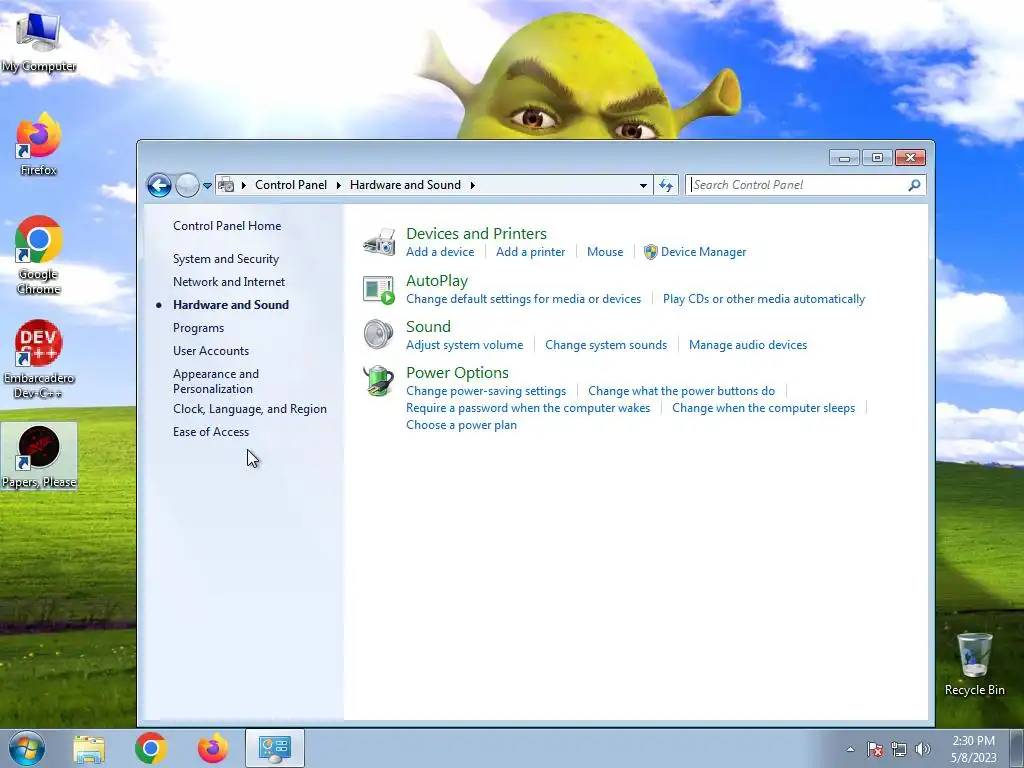Go to Control Panel Home
The width and height of the screenshot is (1024, 768).
[227, 226]
